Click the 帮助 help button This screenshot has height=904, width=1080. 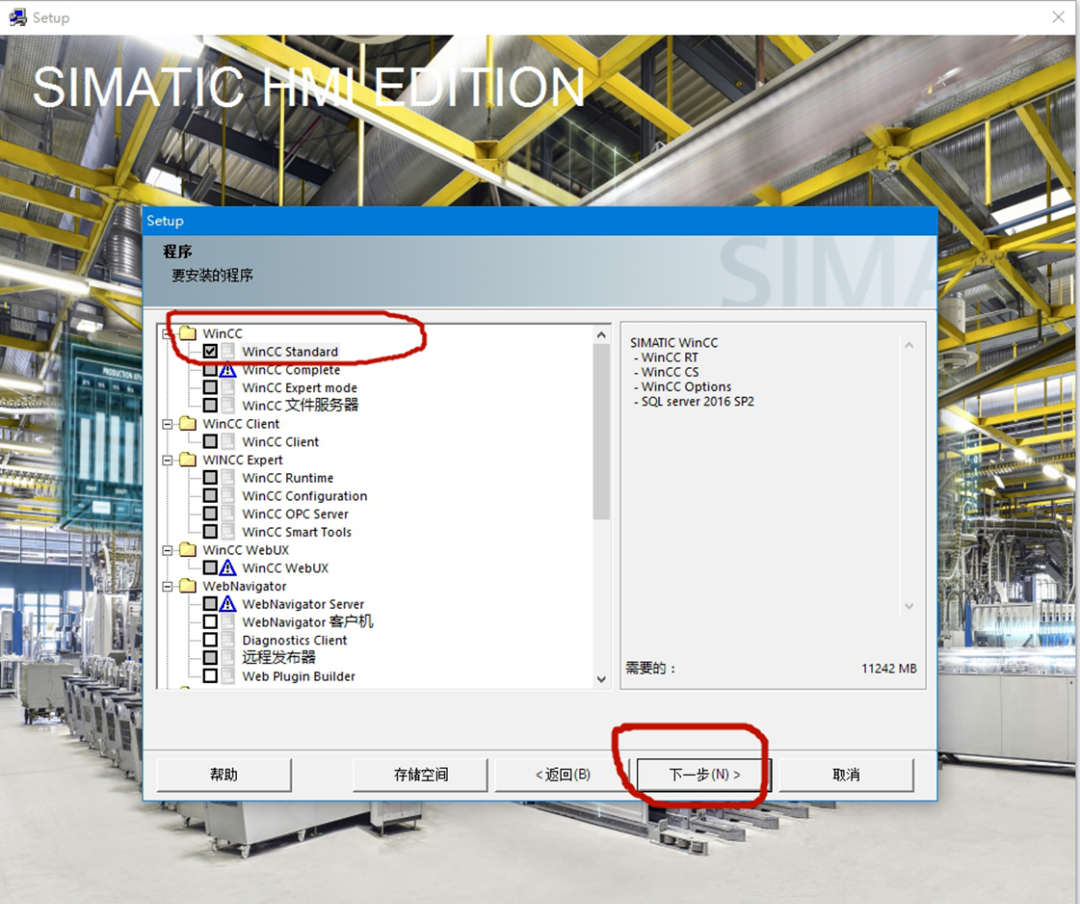(224, 774)
